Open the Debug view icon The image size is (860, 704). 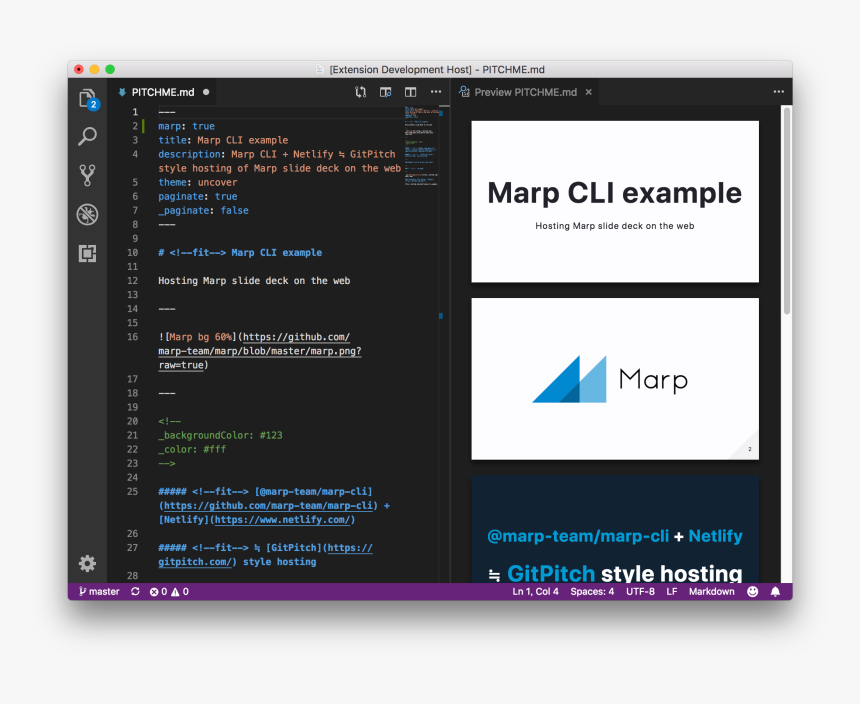(x=87, y=214)
